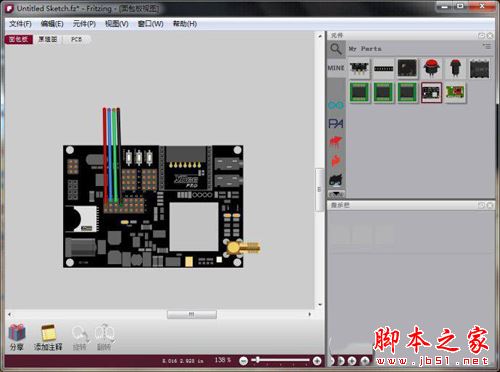This screenshot has height=372, width=500.
Task: Open the Arduino parts bin
Action: 336,105
